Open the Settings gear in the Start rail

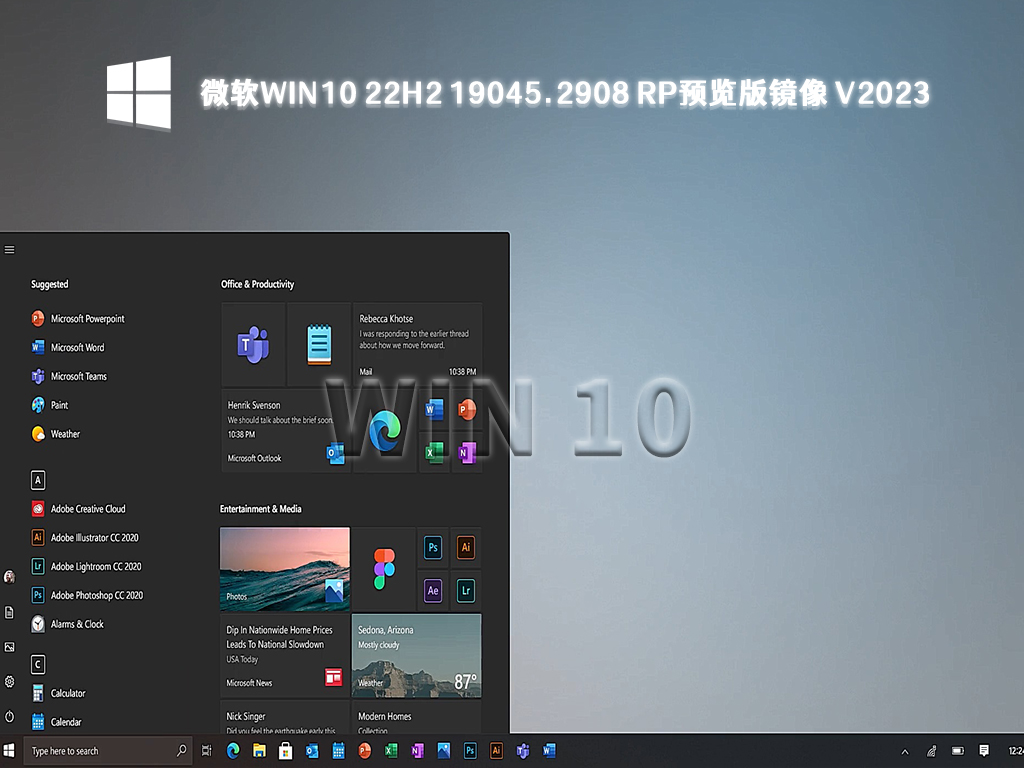pyautogui.click(x=9, y=682)
